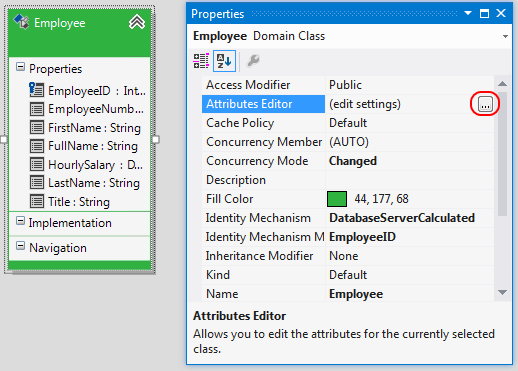Click the Cache Policy Default value
Image resolution: width=518 pixels, height=371 pixels.
pyautogui.click(x=348, y=123)
